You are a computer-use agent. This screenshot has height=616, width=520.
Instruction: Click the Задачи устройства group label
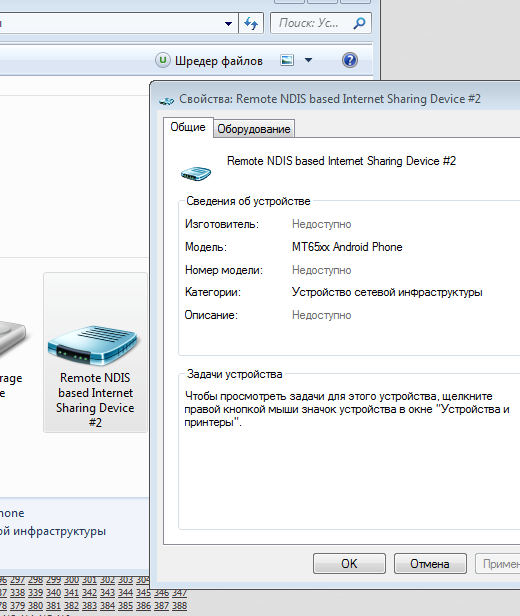pyautogui.click(x=234, y=374)
